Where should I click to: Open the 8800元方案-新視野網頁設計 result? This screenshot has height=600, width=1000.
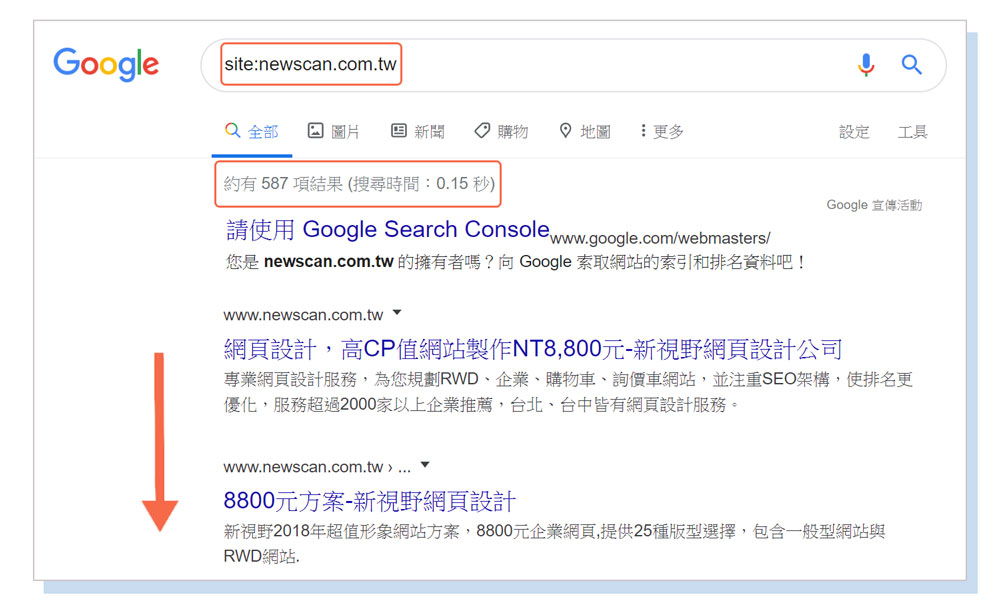coord(369,501)
